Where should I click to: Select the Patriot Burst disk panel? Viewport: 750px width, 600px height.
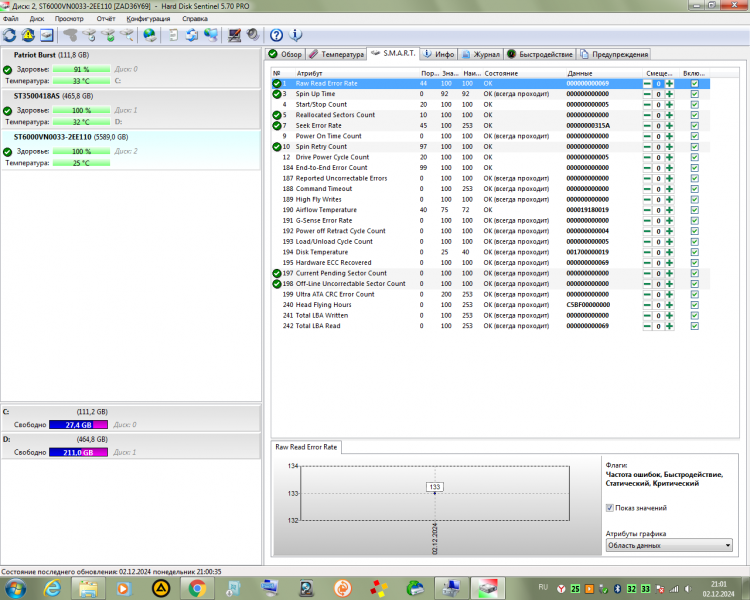(x=131, y=67)
